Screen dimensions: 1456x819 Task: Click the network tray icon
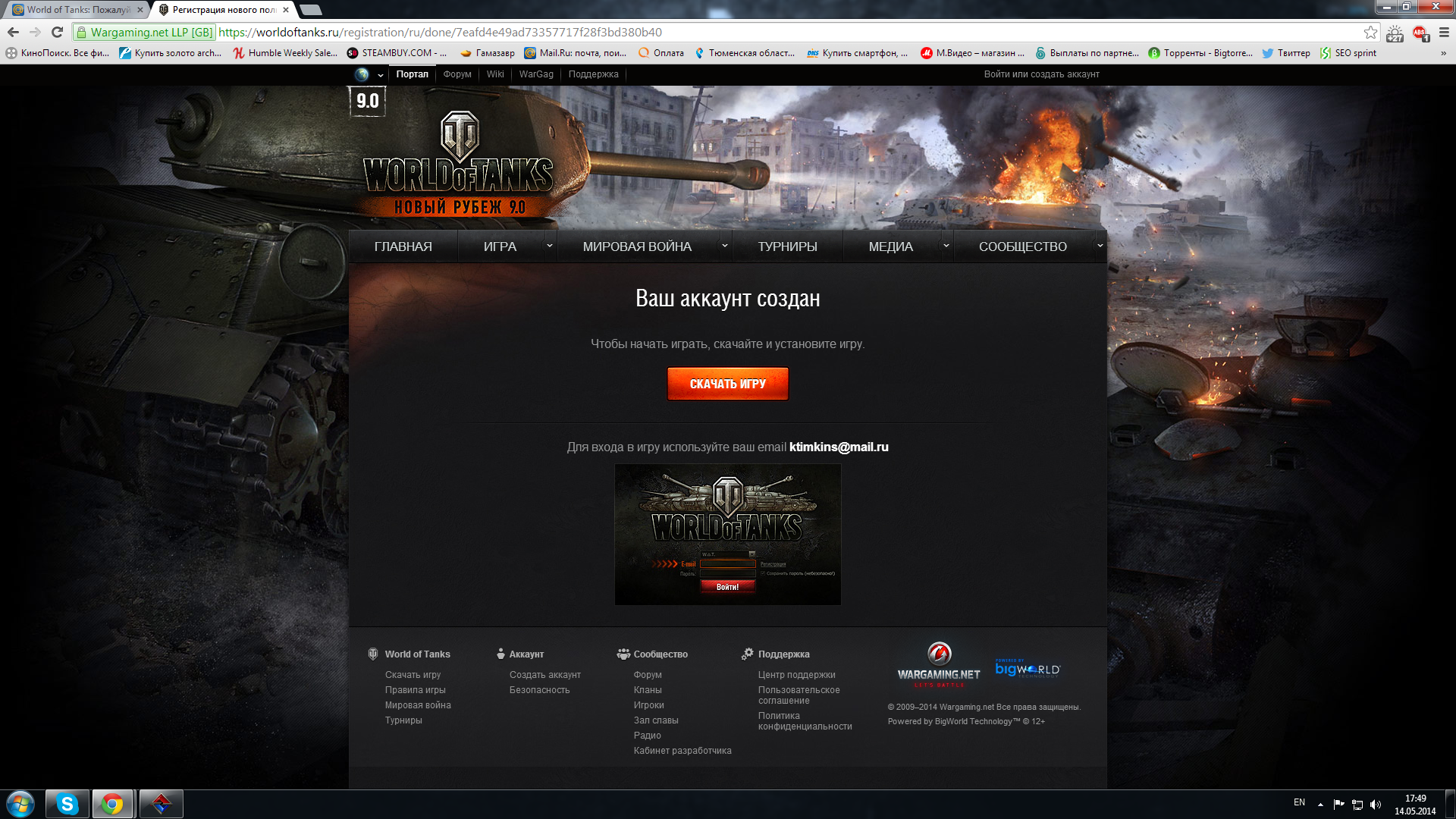(x=1357, y=805)
